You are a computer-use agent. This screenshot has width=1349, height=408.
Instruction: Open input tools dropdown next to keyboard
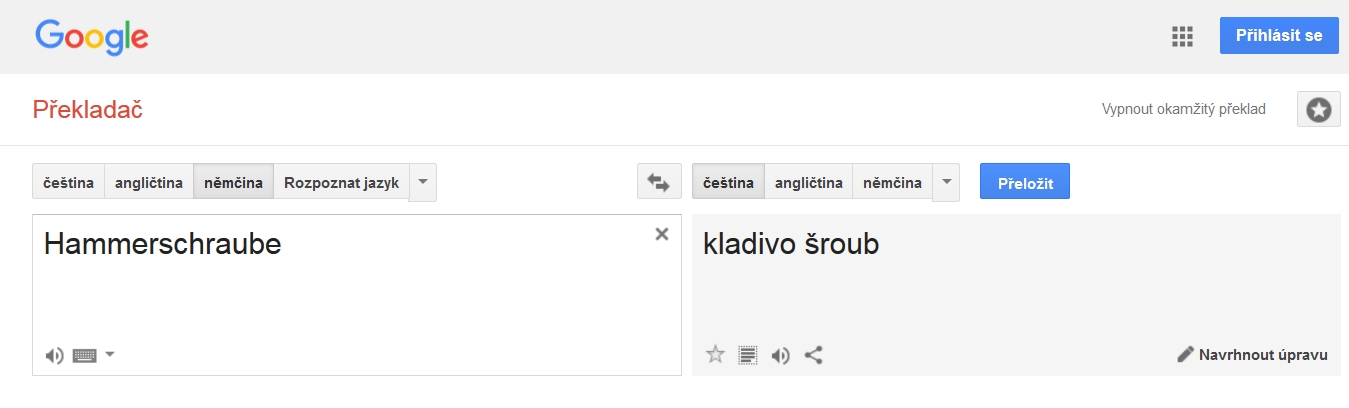(110, 354)
